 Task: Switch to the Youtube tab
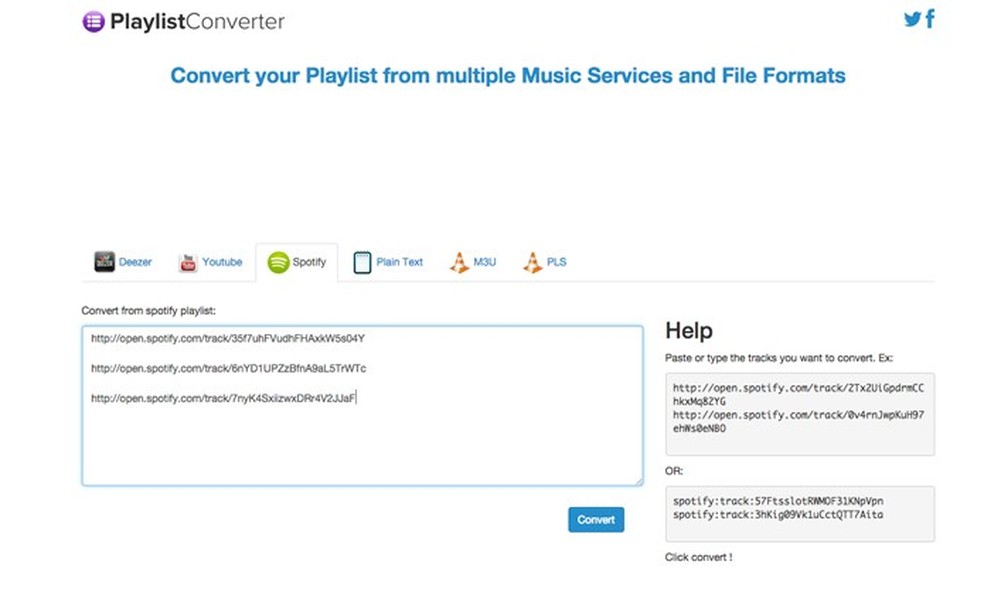(210, 262)
